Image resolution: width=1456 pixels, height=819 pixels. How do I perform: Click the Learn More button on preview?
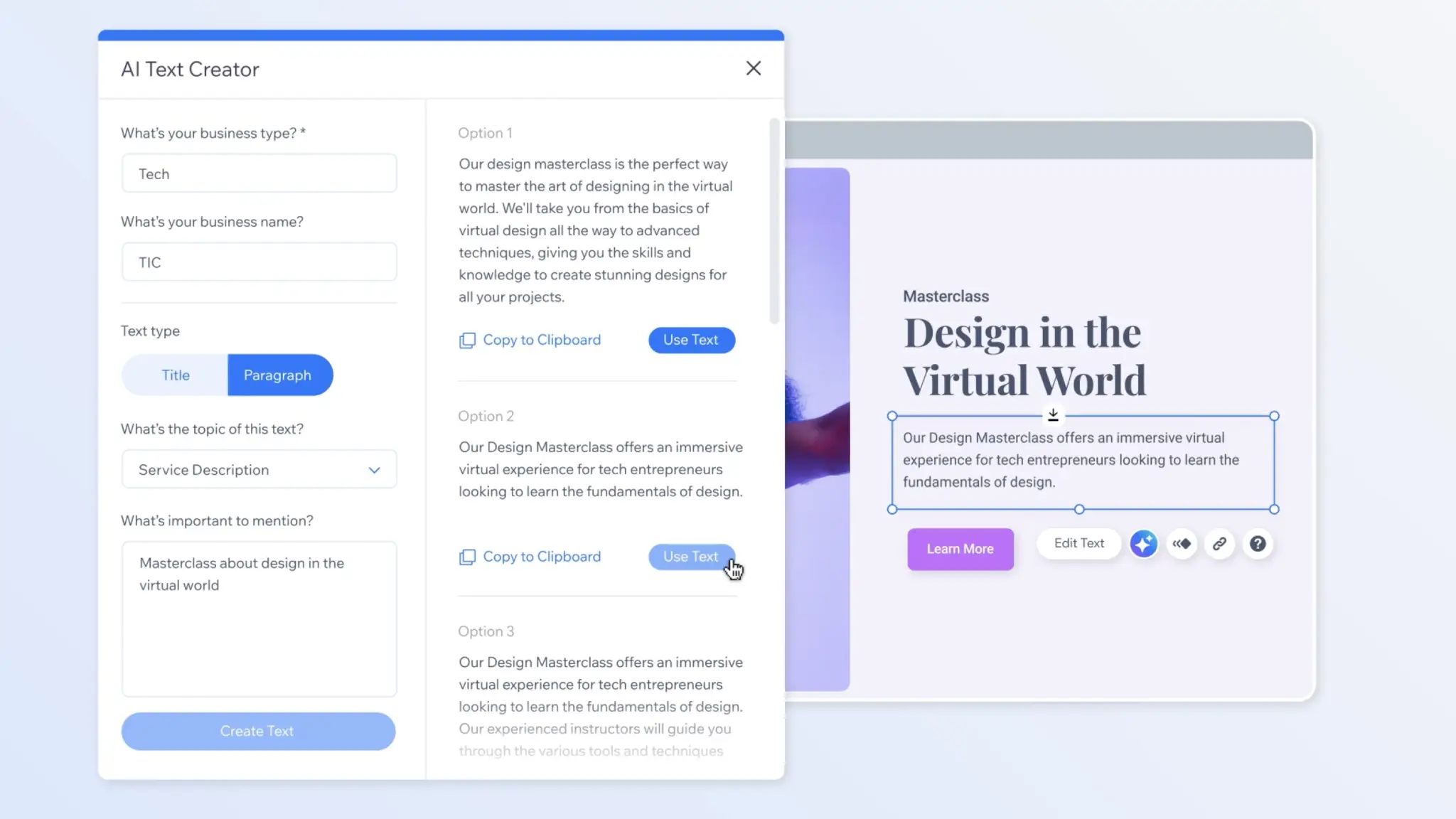(960, 548)
